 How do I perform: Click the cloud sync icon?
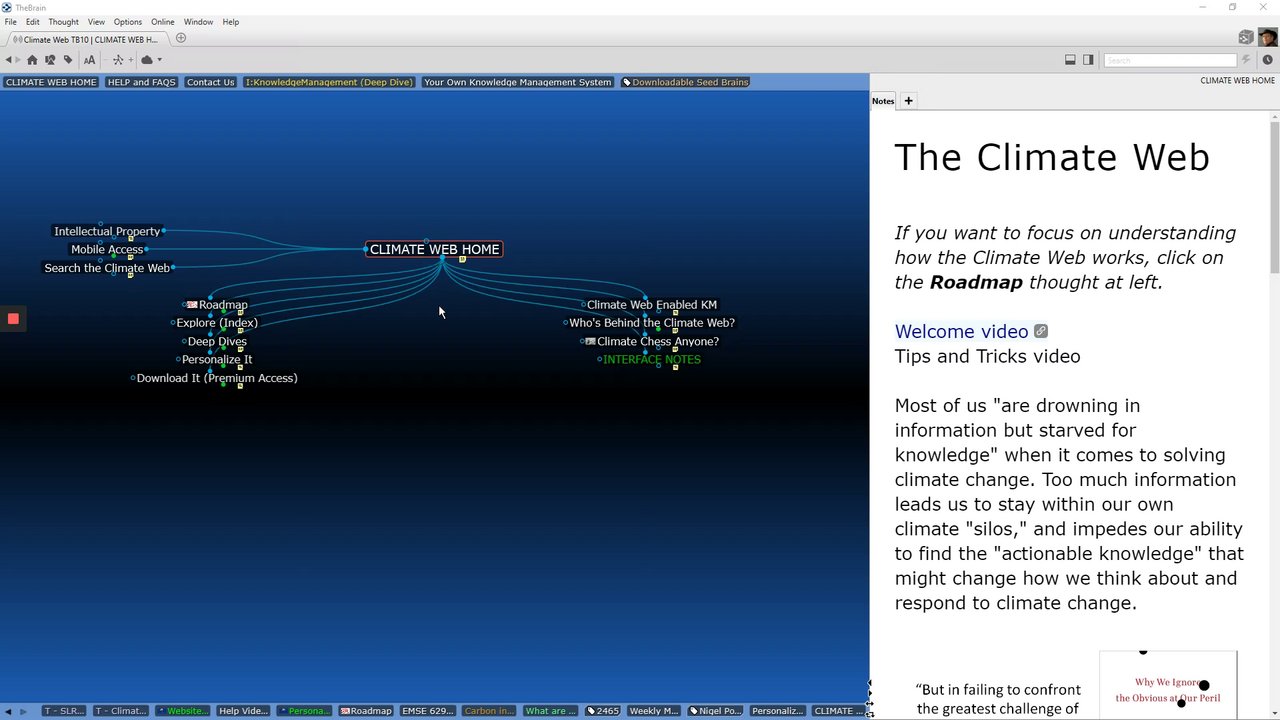[147, 60]
